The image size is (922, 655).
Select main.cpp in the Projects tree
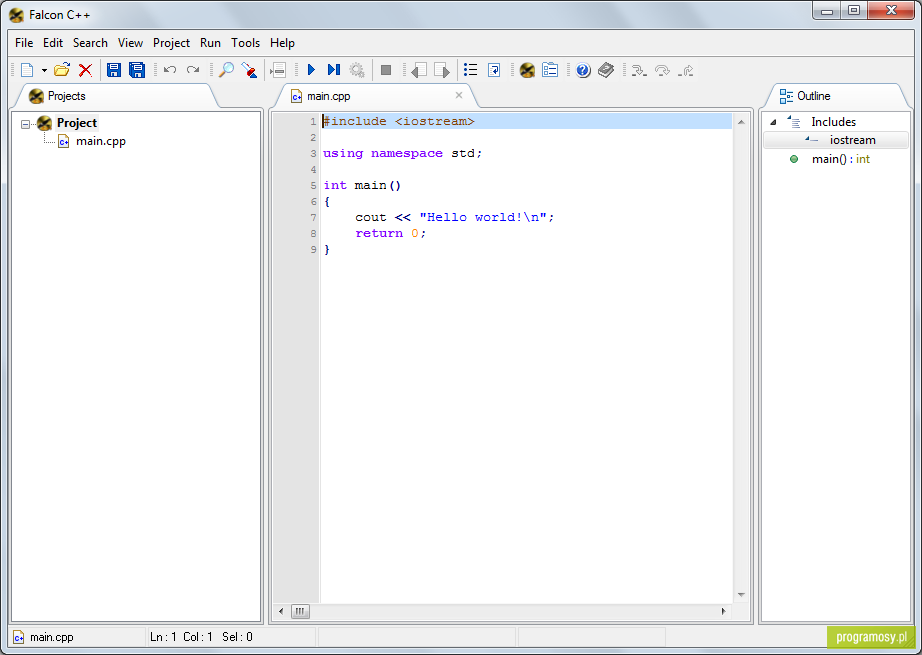[x=101, y=141]
